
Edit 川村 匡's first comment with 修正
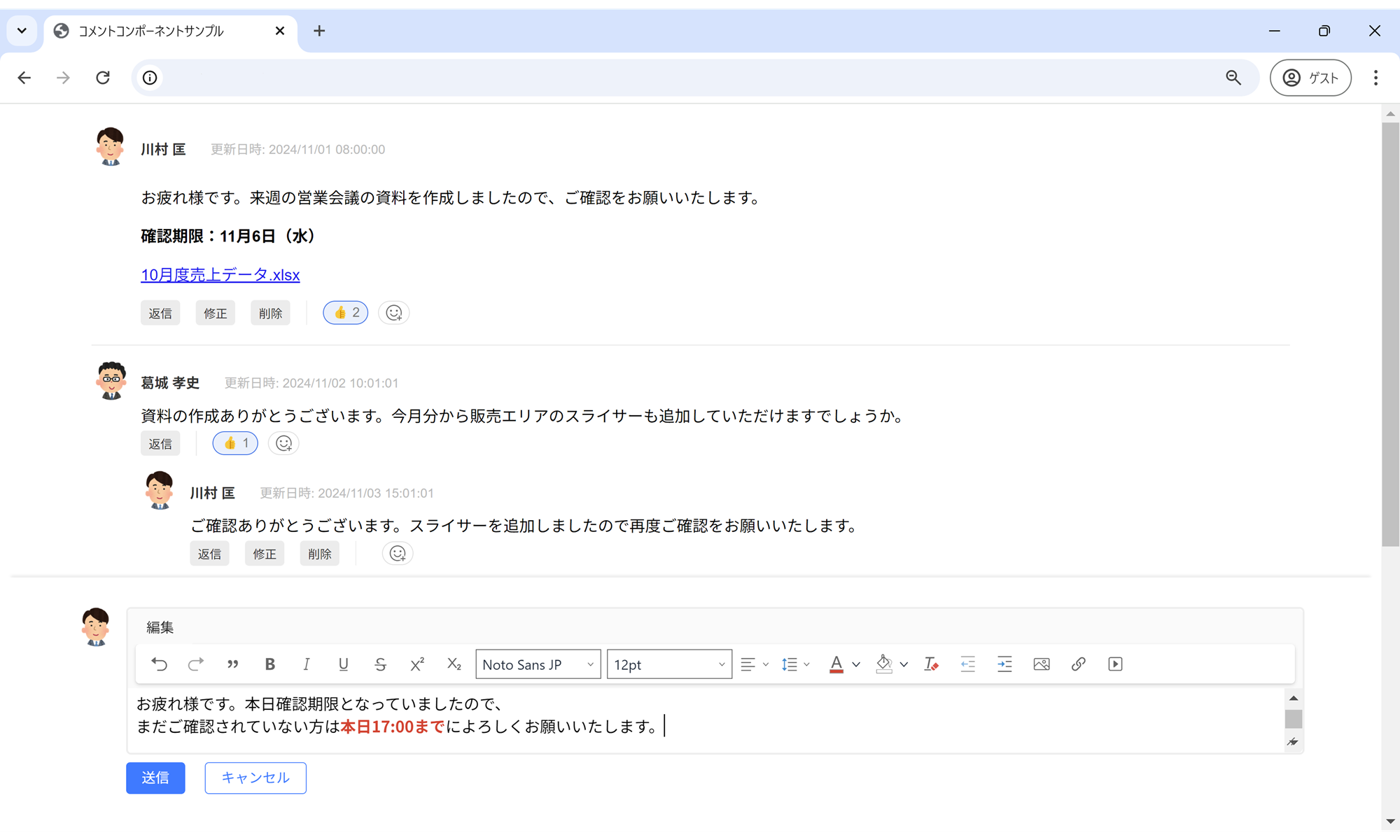216,313
